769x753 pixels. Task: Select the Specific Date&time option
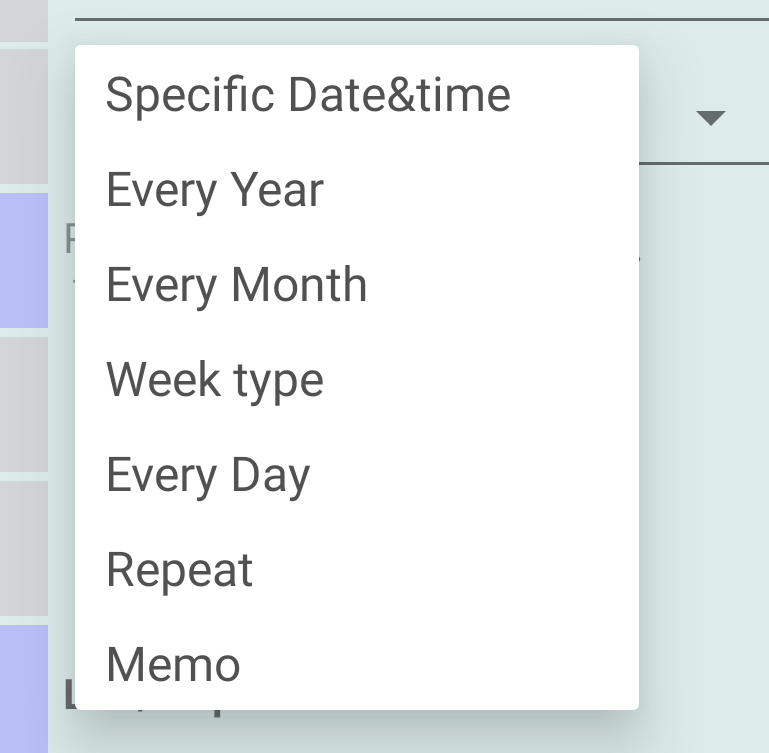pyautogui.click(x=308, y=96)
